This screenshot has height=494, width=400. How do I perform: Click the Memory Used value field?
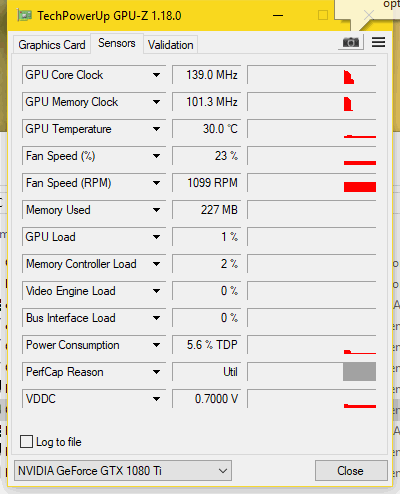[x=207, y=210]
